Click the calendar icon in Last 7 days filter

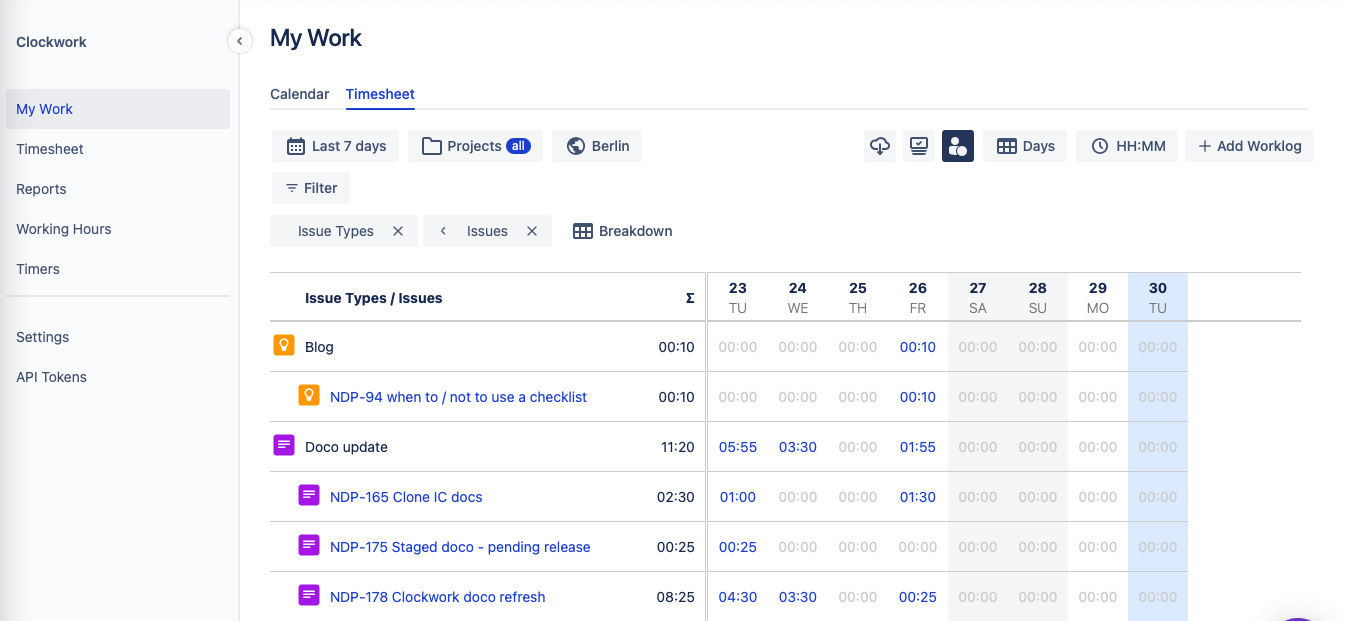point(295,146)
